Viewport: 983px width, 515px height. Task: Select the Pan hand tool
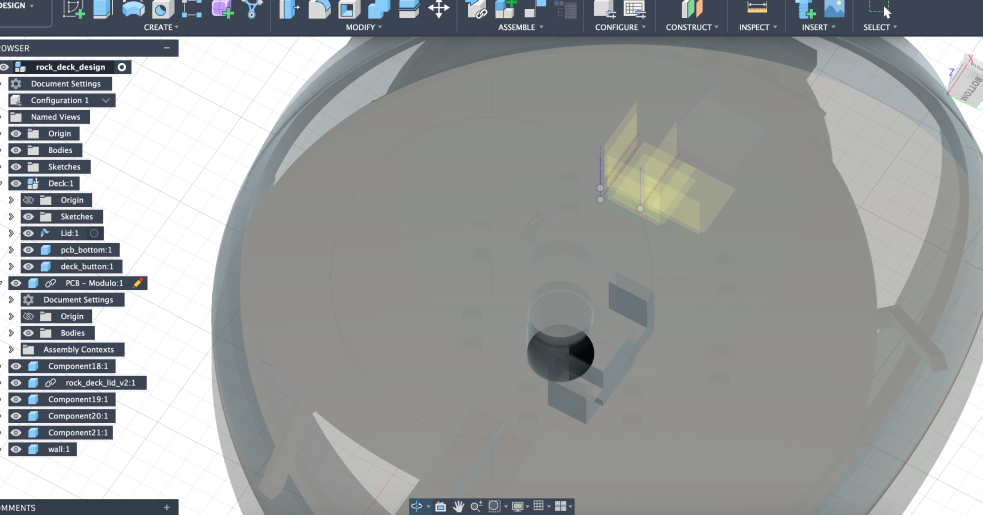pyautogui.click(x=459, y=506)
